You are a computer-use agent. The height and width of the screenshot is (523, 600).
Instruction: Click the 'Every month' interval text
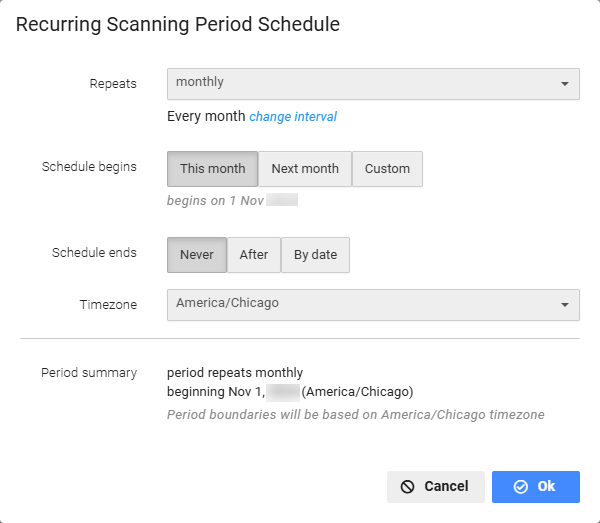coord(206,116)
